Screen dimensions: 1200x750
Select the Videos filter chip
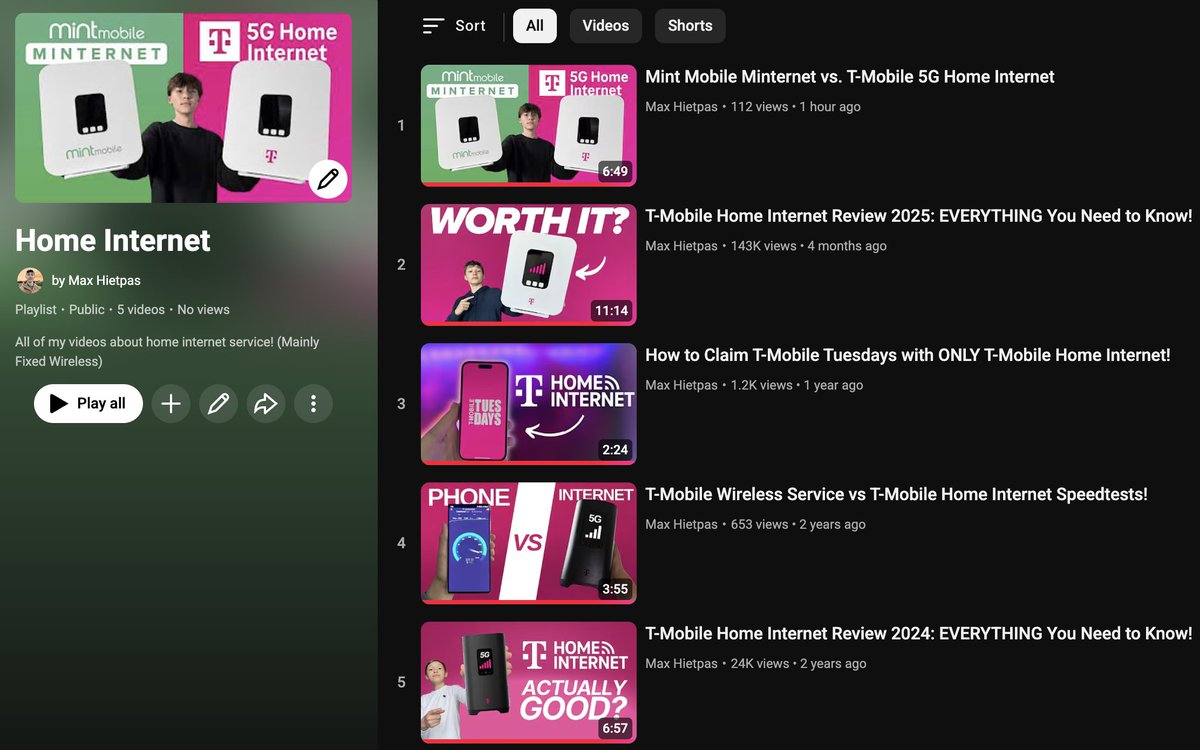[606, 26]
